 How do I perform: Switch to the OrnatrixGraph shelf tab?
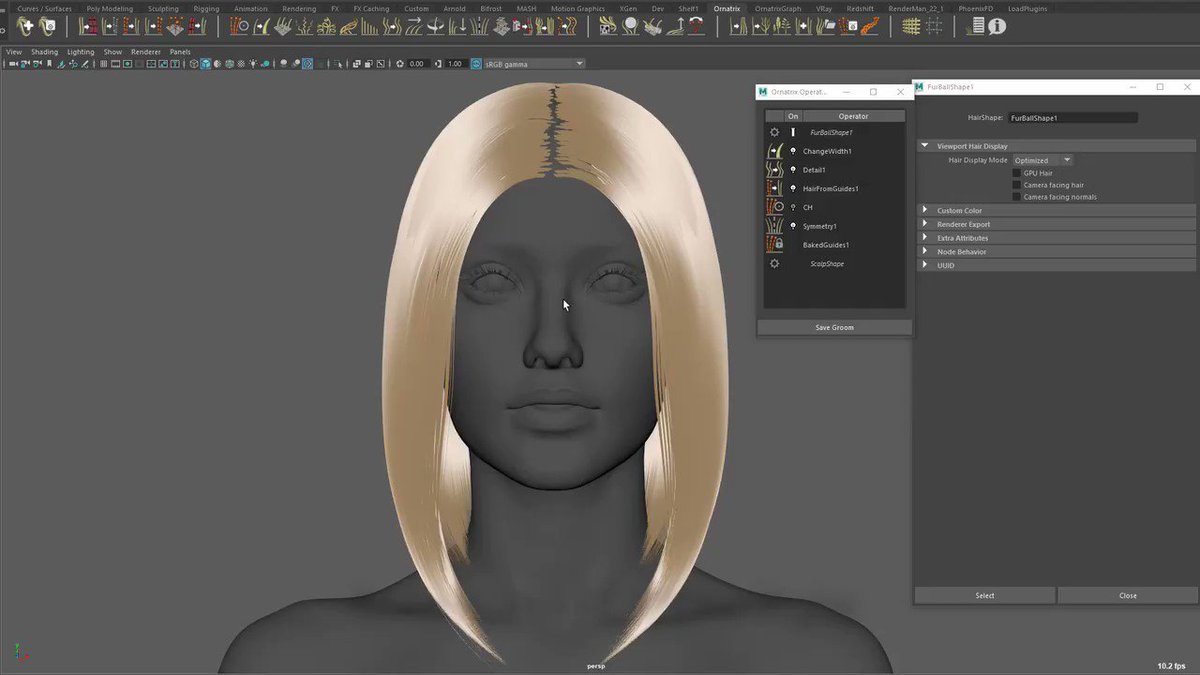coord(777,8)
